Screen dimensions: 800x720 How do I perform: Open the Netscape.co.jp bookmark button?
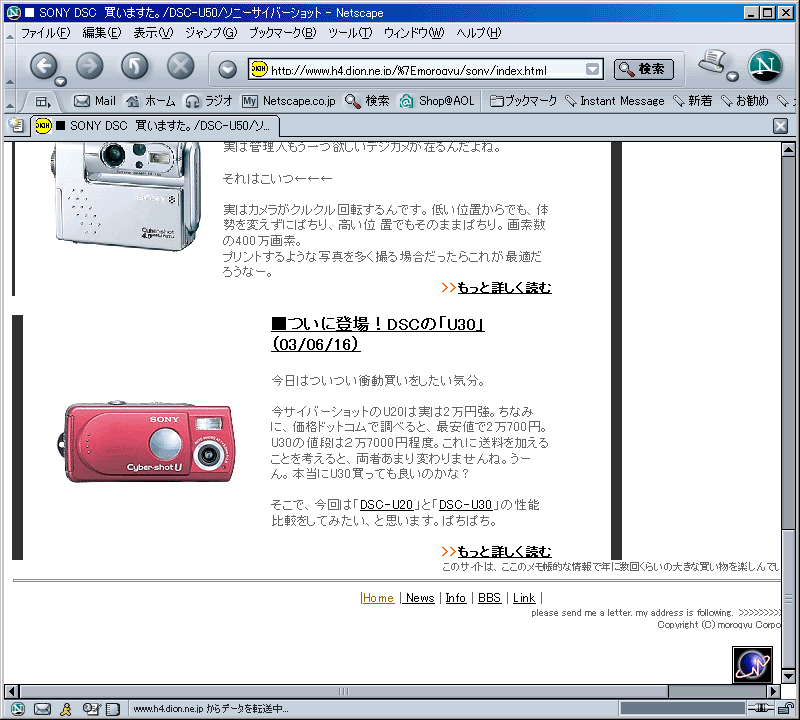(x=289, y=101)
